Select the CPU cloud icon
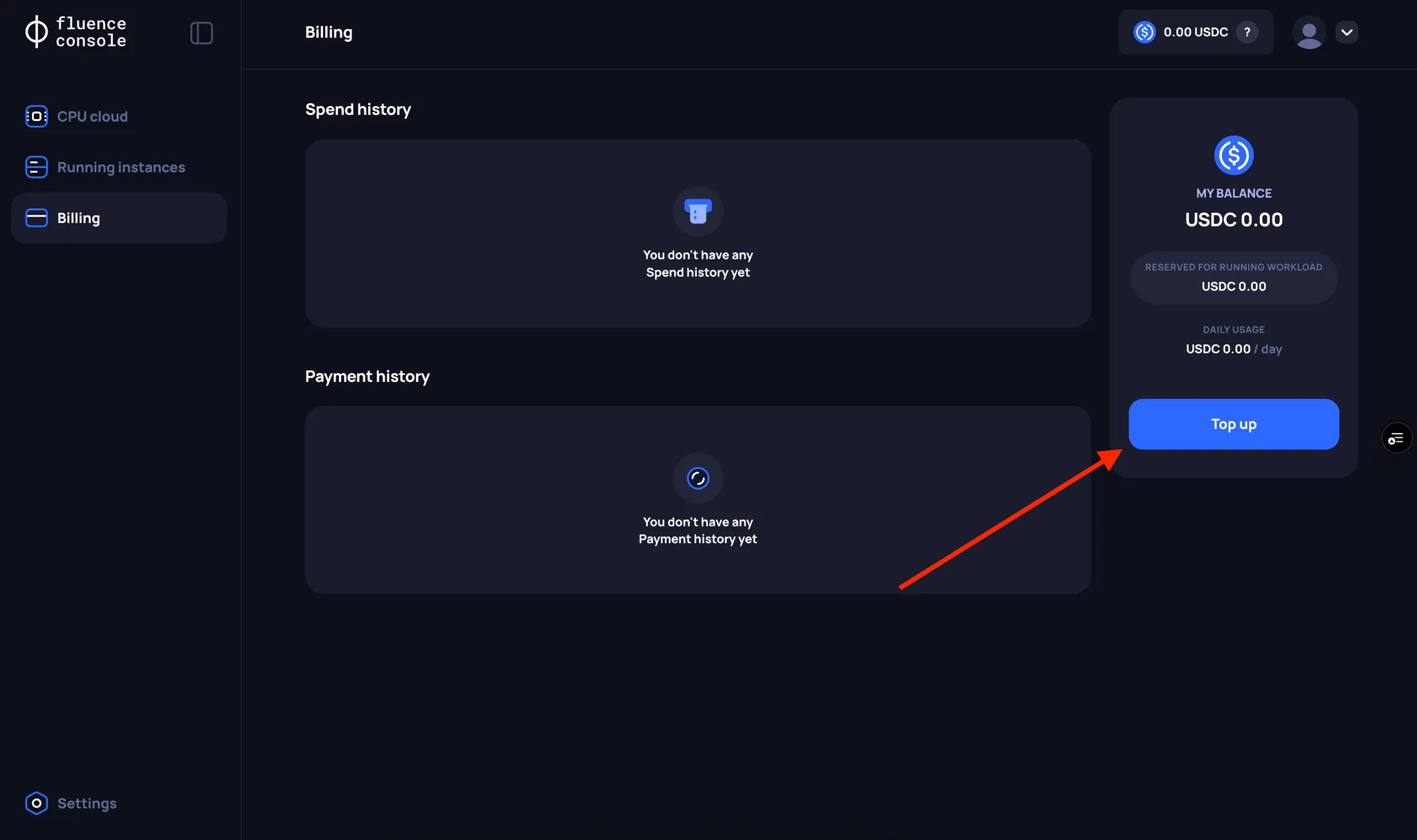Screen dimensions: 1417x840 (36, 116)
